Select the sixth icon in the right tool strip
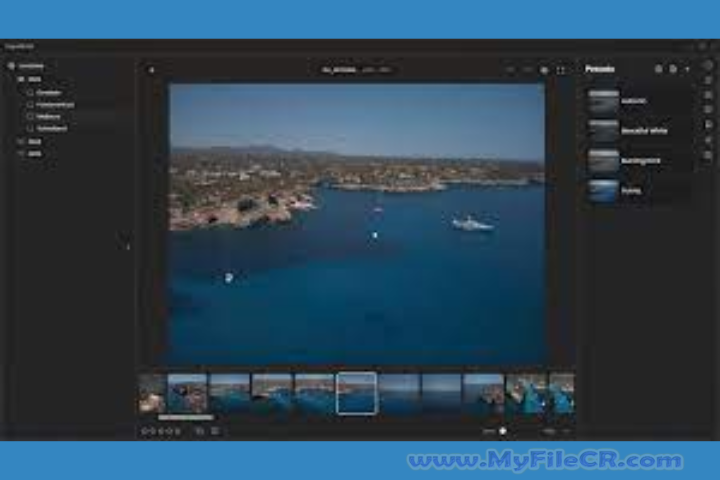720x480 pixels. 708,140
